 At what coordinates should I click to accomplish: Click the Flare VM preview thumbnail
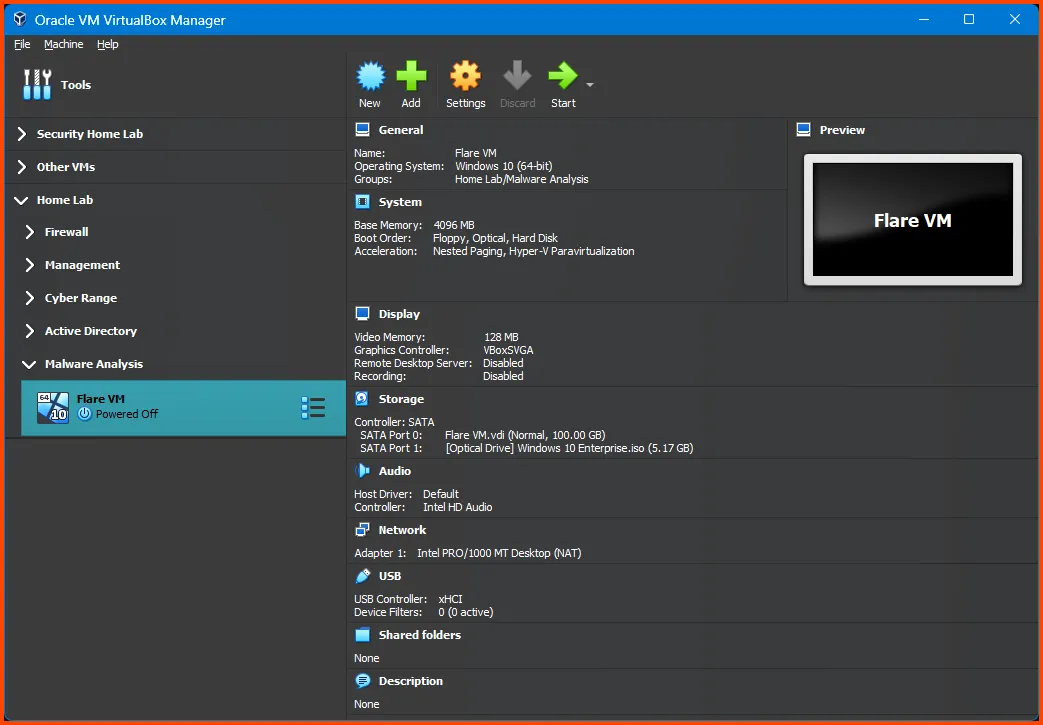[913, 219]
